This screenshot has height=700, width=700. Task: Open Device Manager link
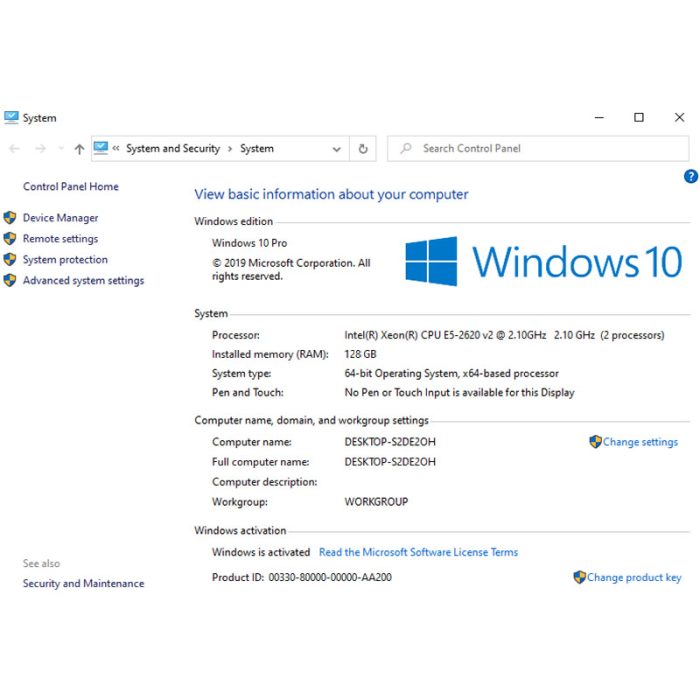coord(61,218)
